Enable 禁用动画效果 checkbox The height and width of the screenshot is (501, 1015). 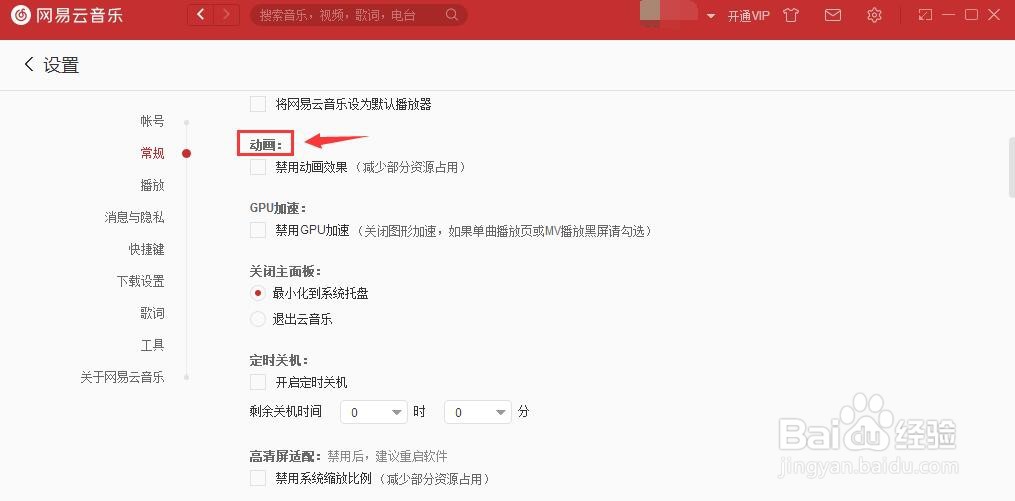(258, 168)
